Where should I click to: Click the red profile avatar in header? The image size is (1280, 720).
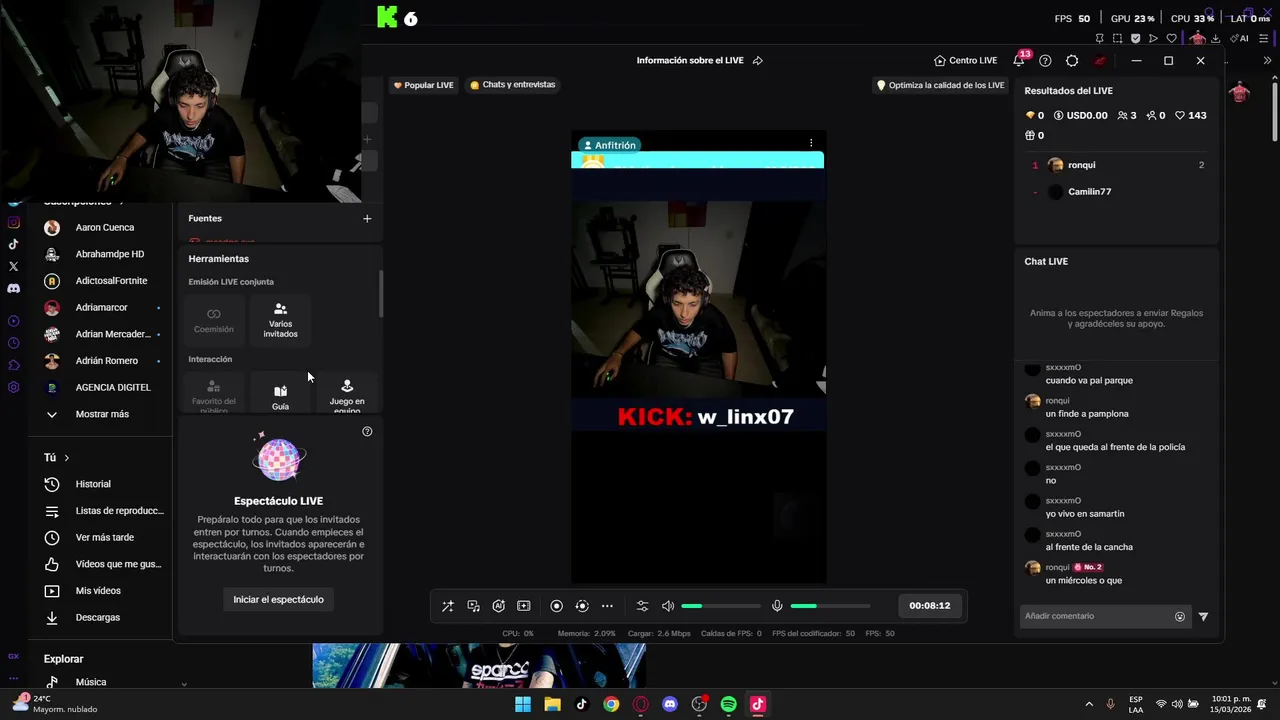coord(1100,60)
